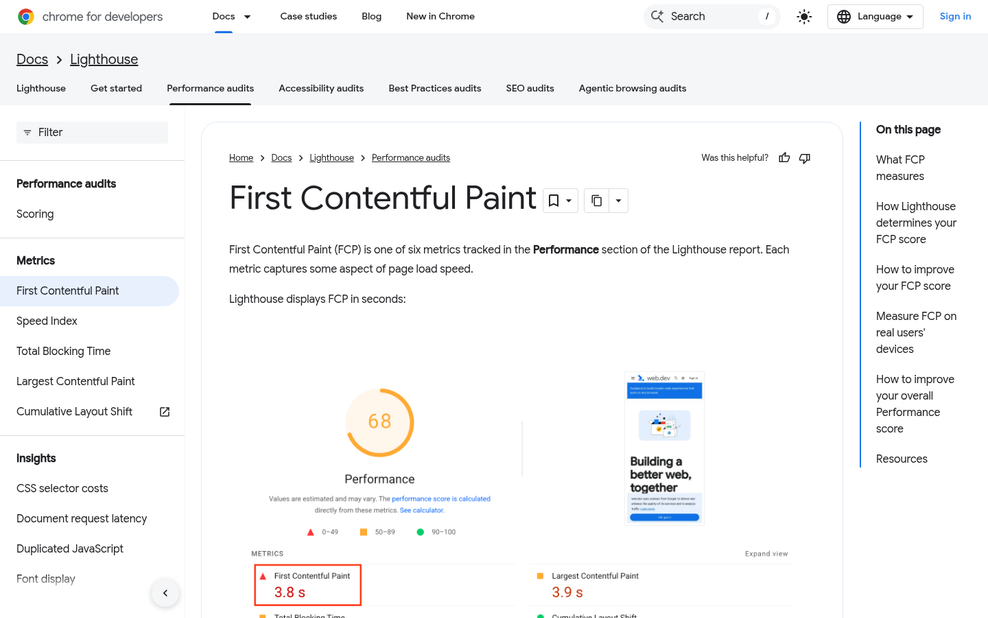Image resolution: width=988 pixels, height=618 pixels.
Task: Jump to Measure FCP on real users' devices
Action: (x=916, y=333)
